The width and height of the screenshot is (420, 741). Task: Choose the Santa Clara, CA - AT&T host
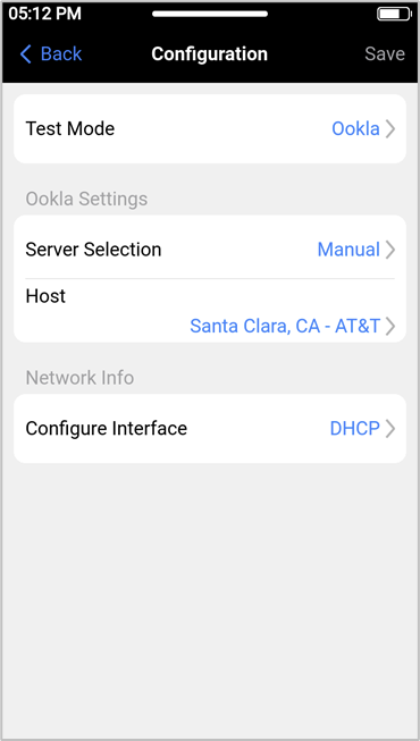[x=285, y=326]
